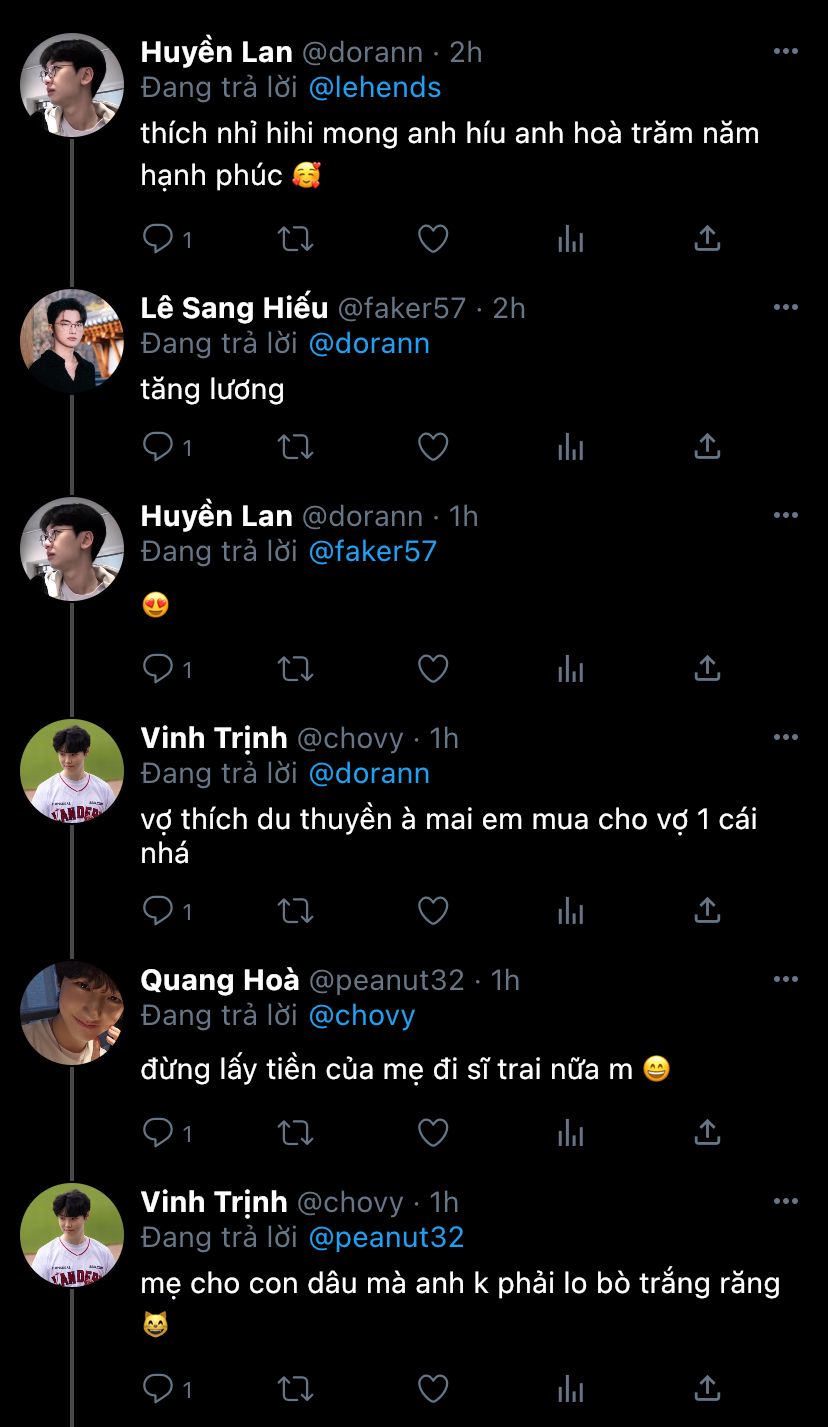View analytics on Vinh Trịnh's du thuyền tweet
This screenshot has height=1427, width=828.
(x=570, y=910)
